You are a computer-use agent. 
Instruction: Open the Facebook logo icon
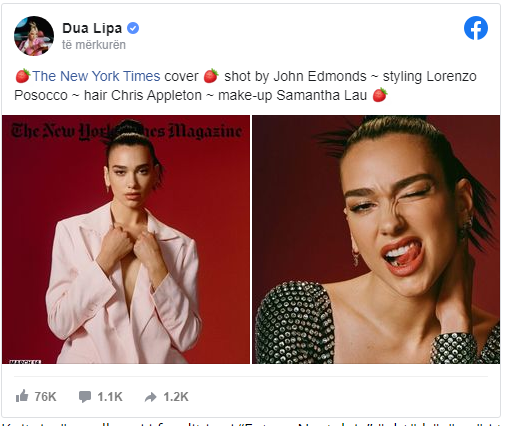coord(476,28)
